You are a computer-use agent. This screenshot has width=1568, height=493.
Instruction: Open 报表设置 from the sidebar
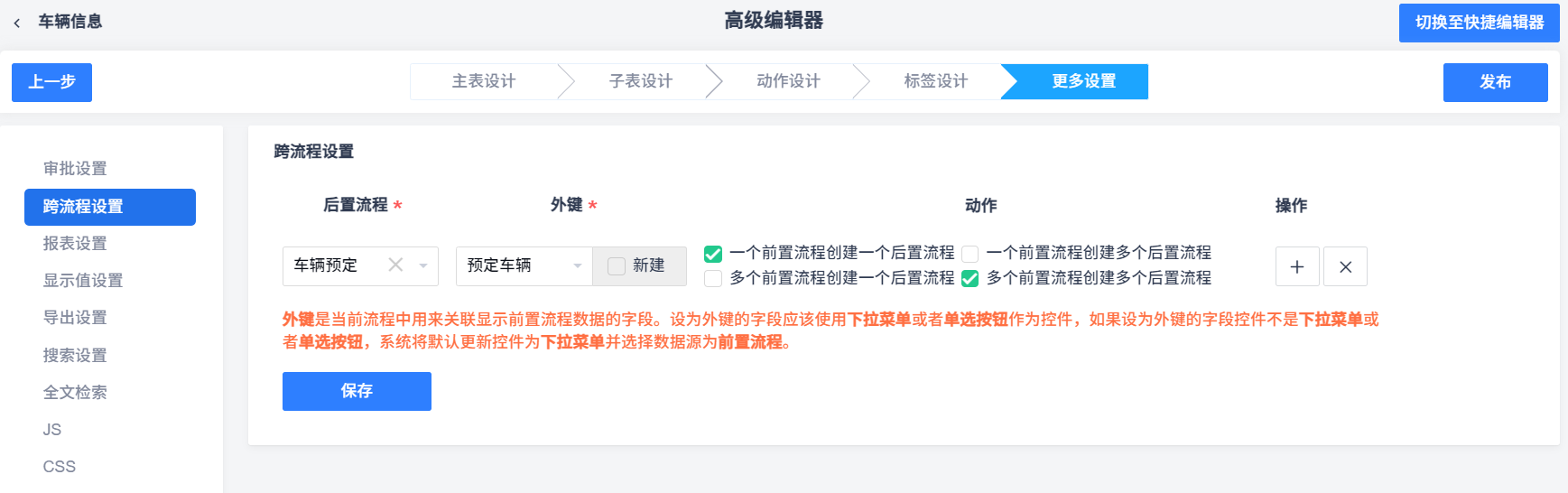(75, 244)
